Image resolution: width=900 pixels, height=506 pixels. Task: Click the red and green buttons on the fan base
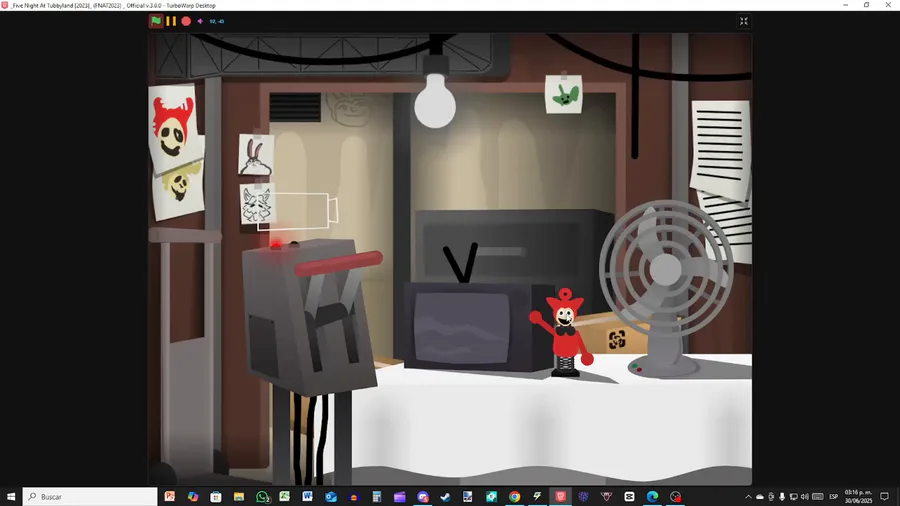[636, 368]
